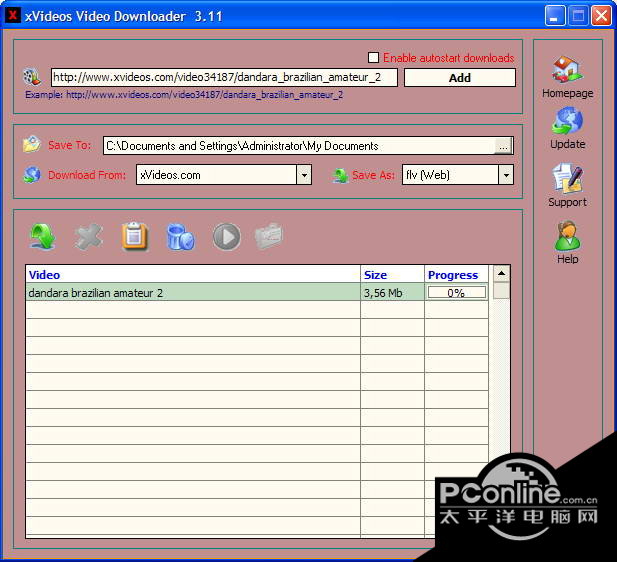The width and height of the screenshot is (617, 562).
Task: Click the list scrollbar up arrow
Action: tap(502, 274)
